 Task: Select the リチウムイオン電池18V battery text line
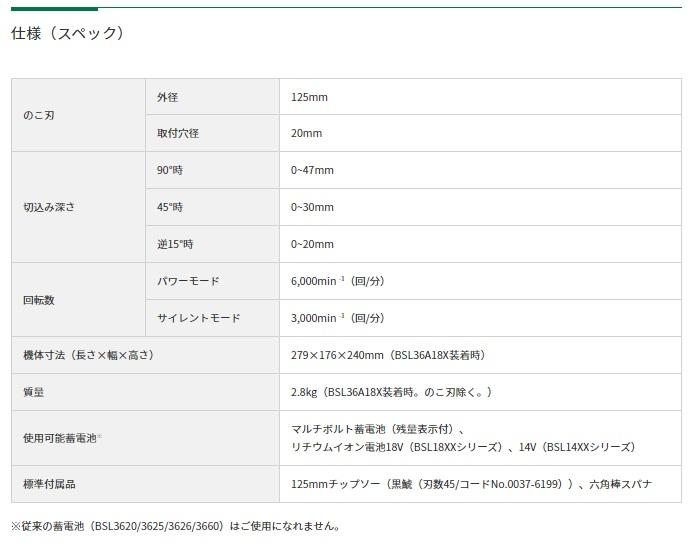point(463,447)
